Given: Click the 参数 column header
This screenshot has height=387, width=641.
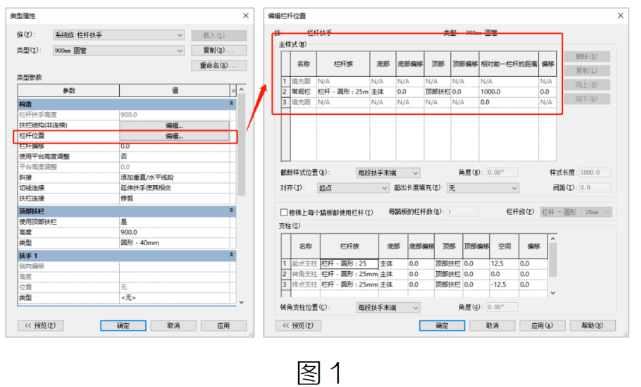Looking at the screenshot, I should (69, 90).
